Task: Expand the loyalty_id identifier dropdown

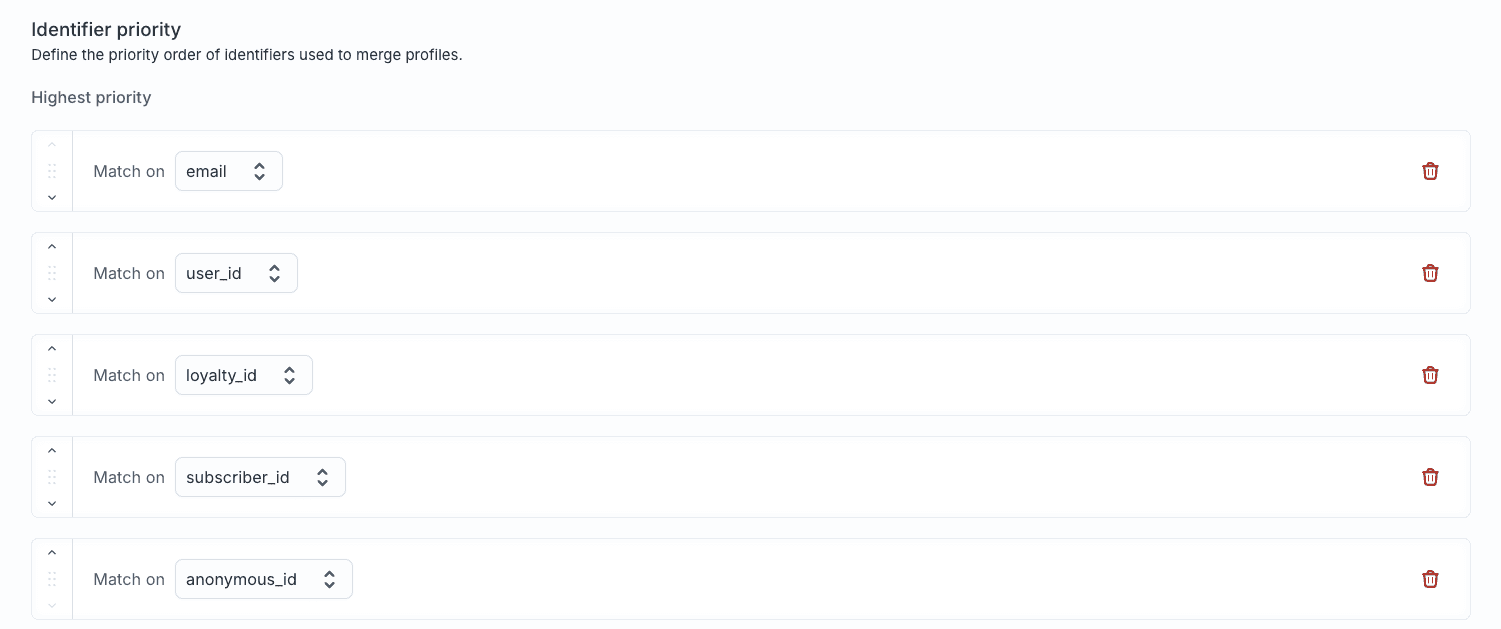Action: [243, 375]
